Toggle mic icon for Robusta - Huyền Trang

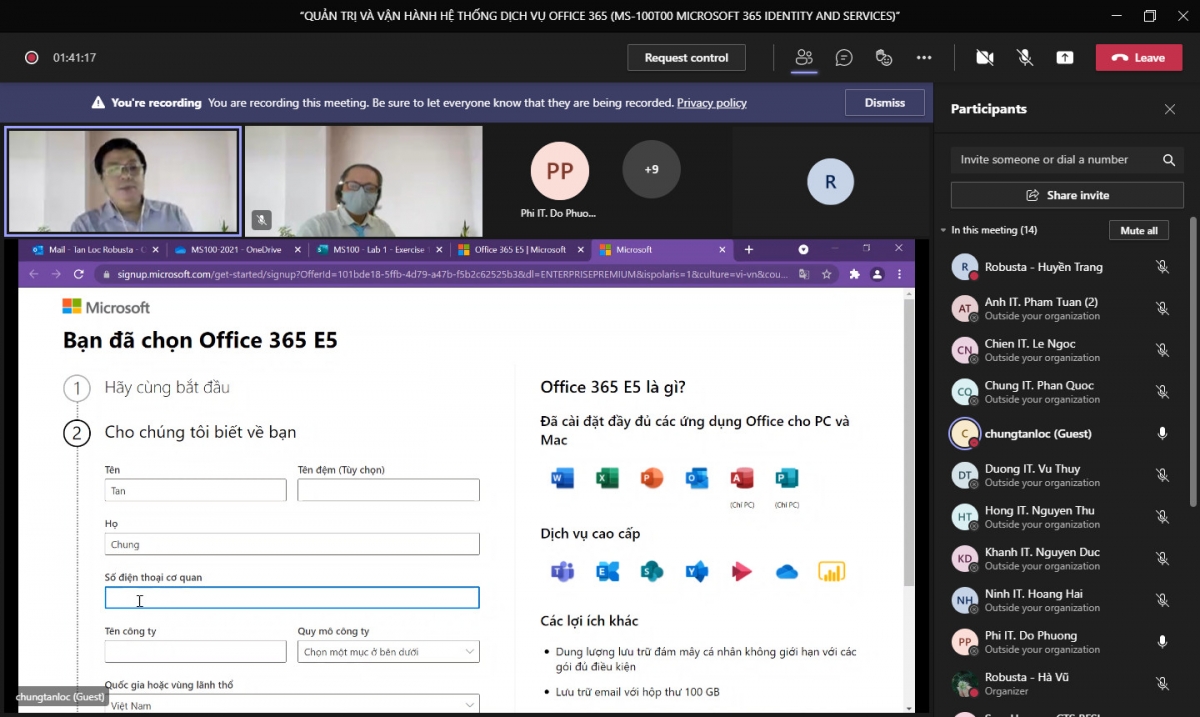(1162, 267)
